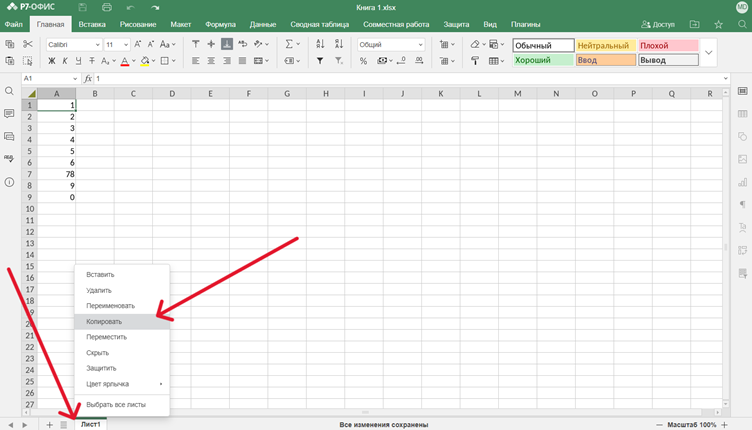This screenshot has height=430, width=752.
Task: Click the Cut scissors icon
Action: click(28, 44)
